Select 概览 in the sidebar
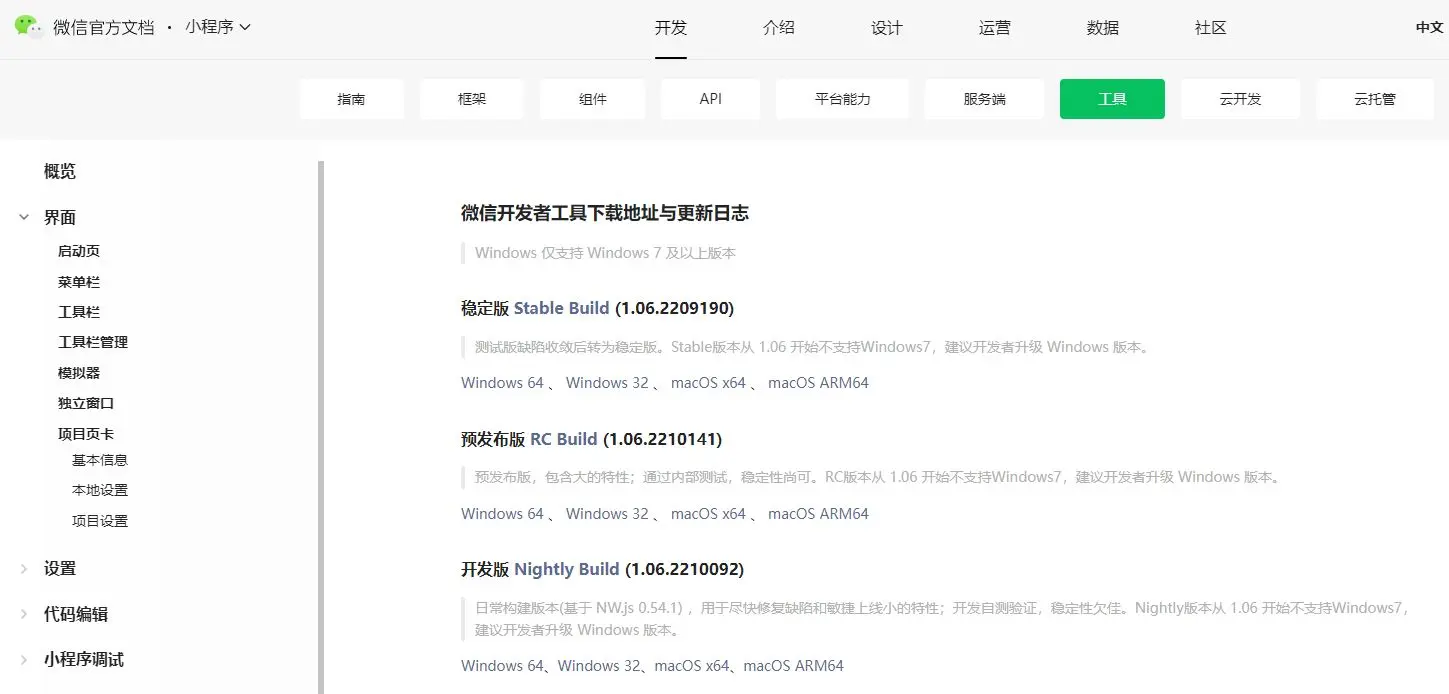Screen dimensions: 1449x694 point(59,171)
